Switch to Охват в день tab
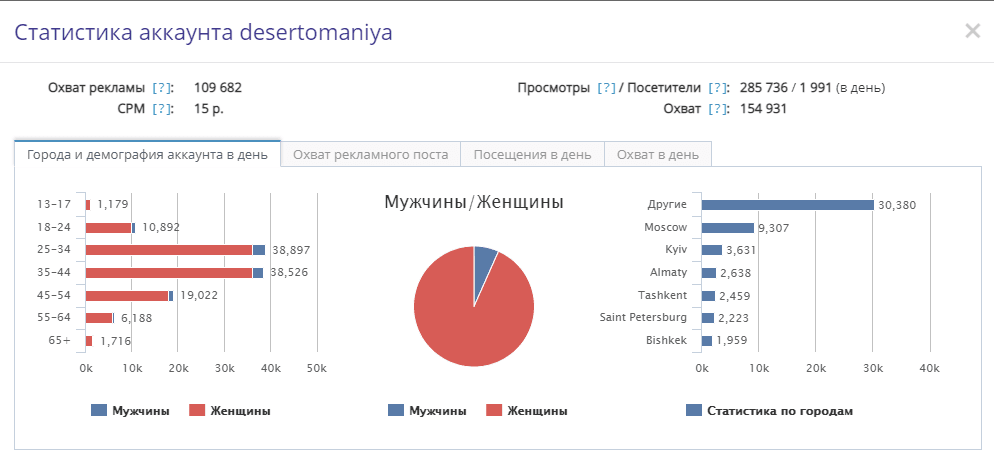 658,155
